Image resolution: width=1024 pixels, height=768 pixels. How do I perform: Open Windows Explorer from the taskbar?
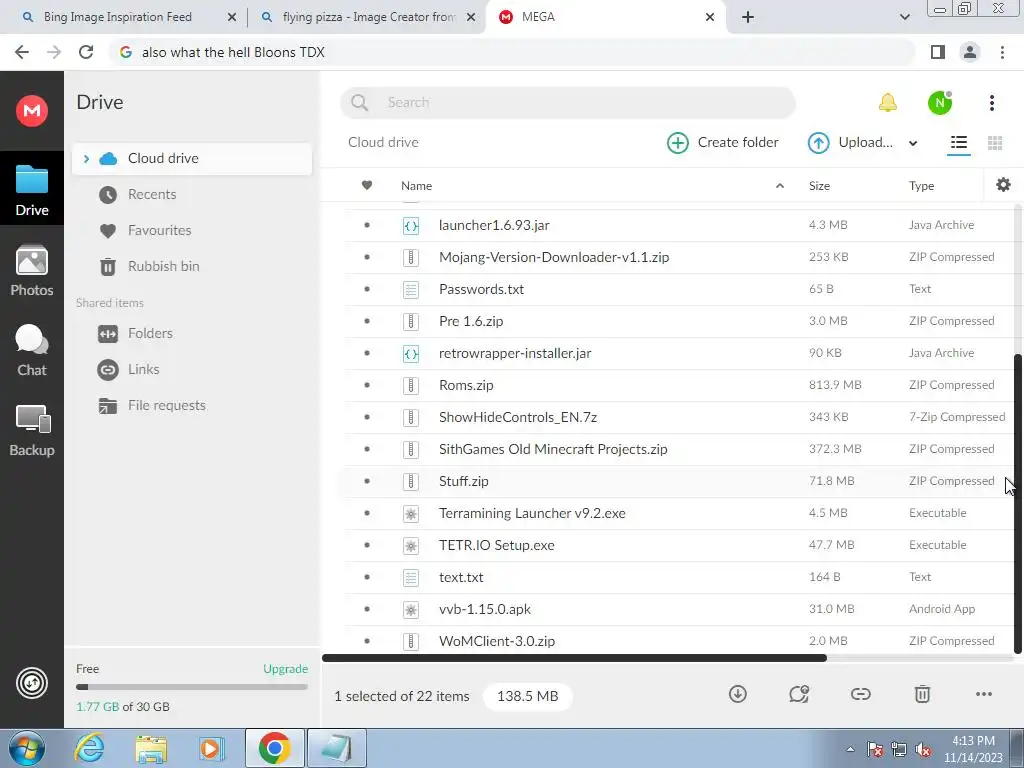point(151,748)
